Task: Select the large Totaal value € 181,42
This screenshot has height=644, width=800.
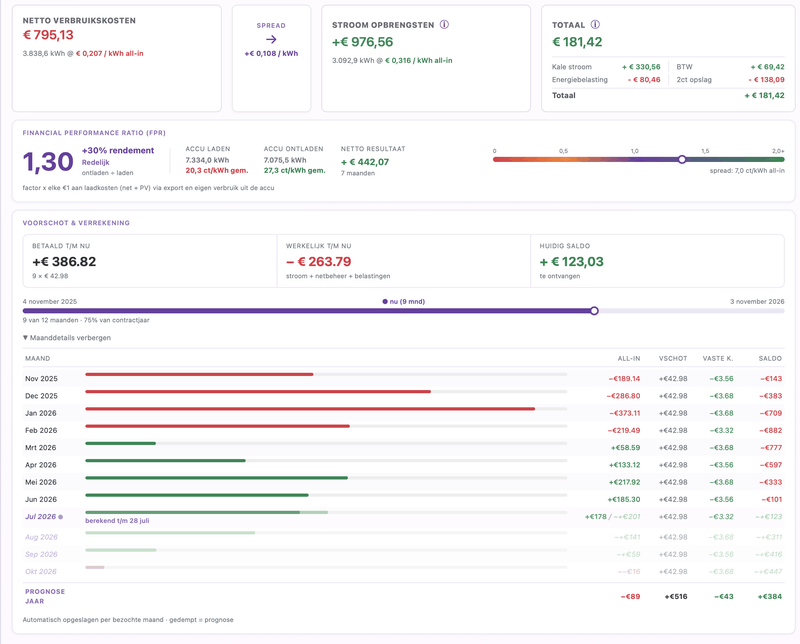Action: (577, 42)
